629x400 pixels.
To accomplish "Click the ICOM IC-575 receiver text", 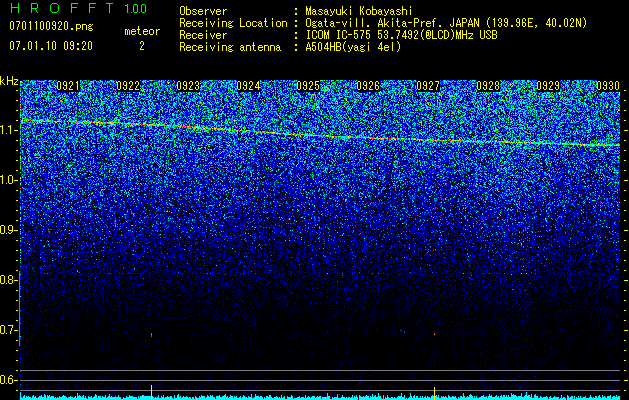I will pyautogui.click(x=401, y=35).
